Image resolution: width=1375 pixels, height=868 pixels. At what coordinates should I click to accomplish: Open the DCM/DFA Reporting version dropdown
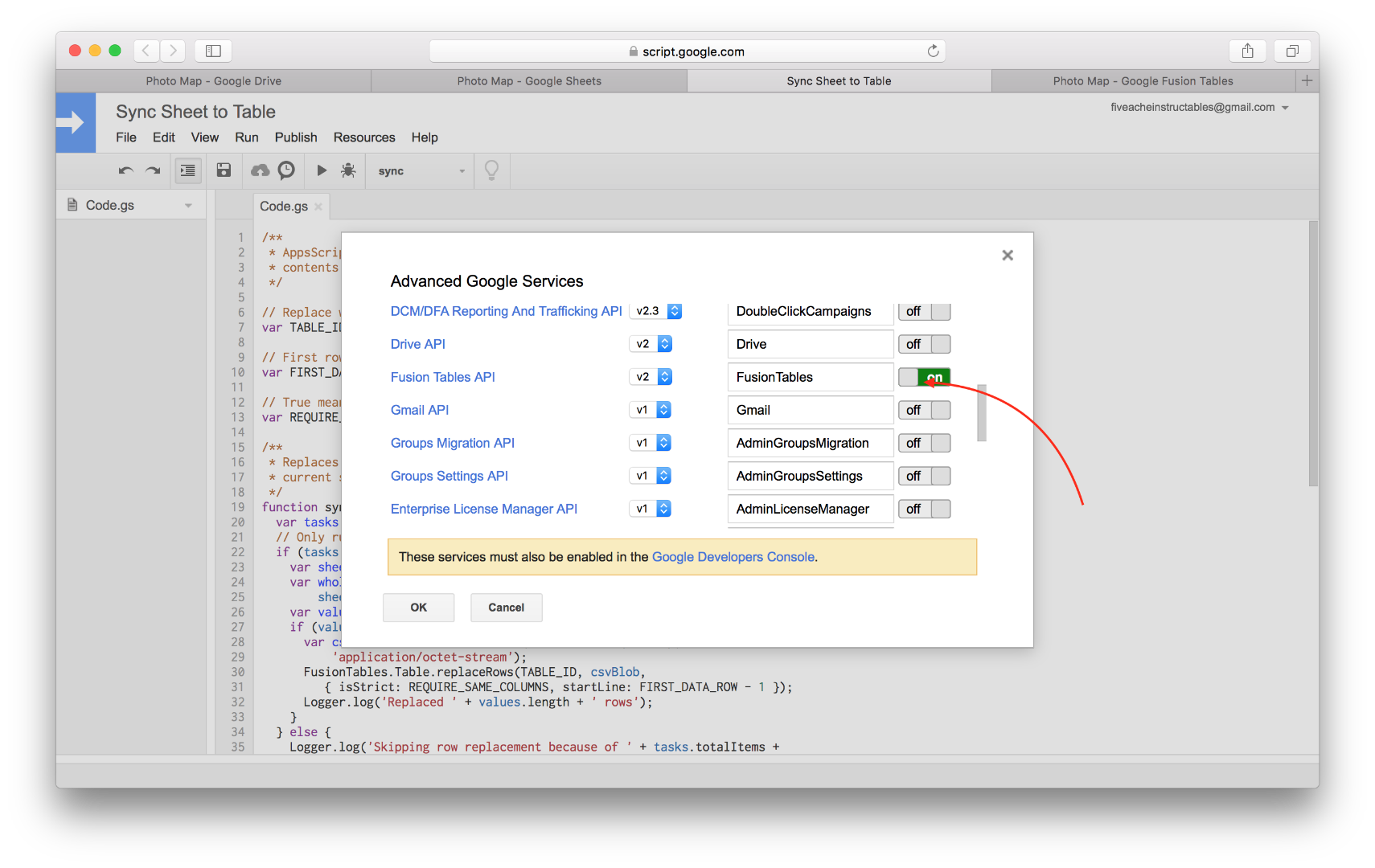click(674, 311)
